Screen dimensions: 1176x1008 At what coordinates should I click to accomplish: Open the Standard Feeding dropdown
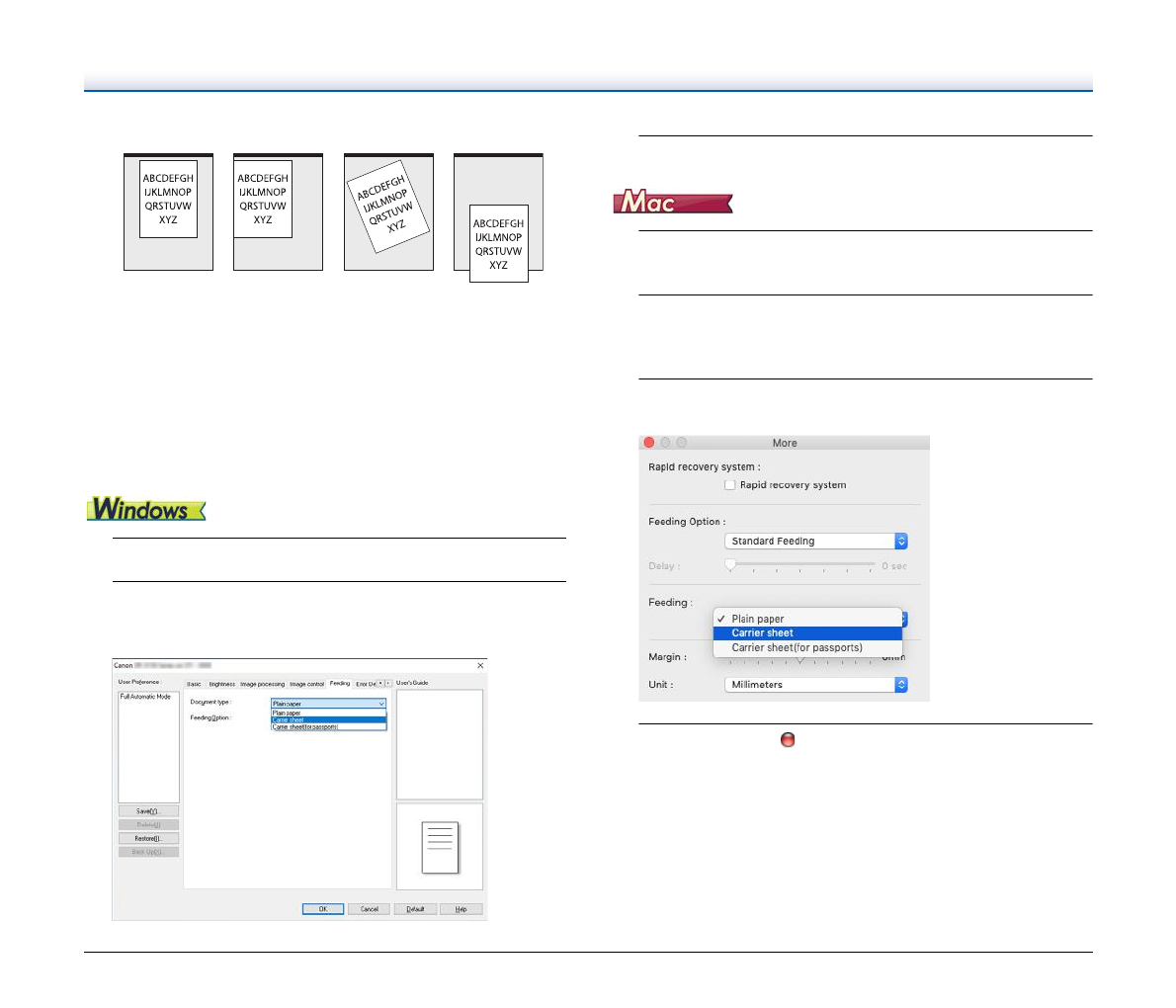(x=815, y=542)
